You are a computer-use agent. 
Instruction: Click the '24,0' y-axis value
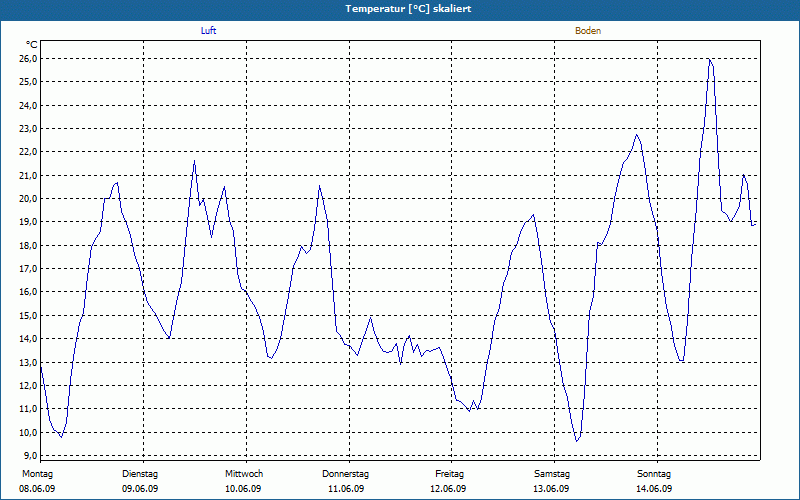click(x=28, y=106)
